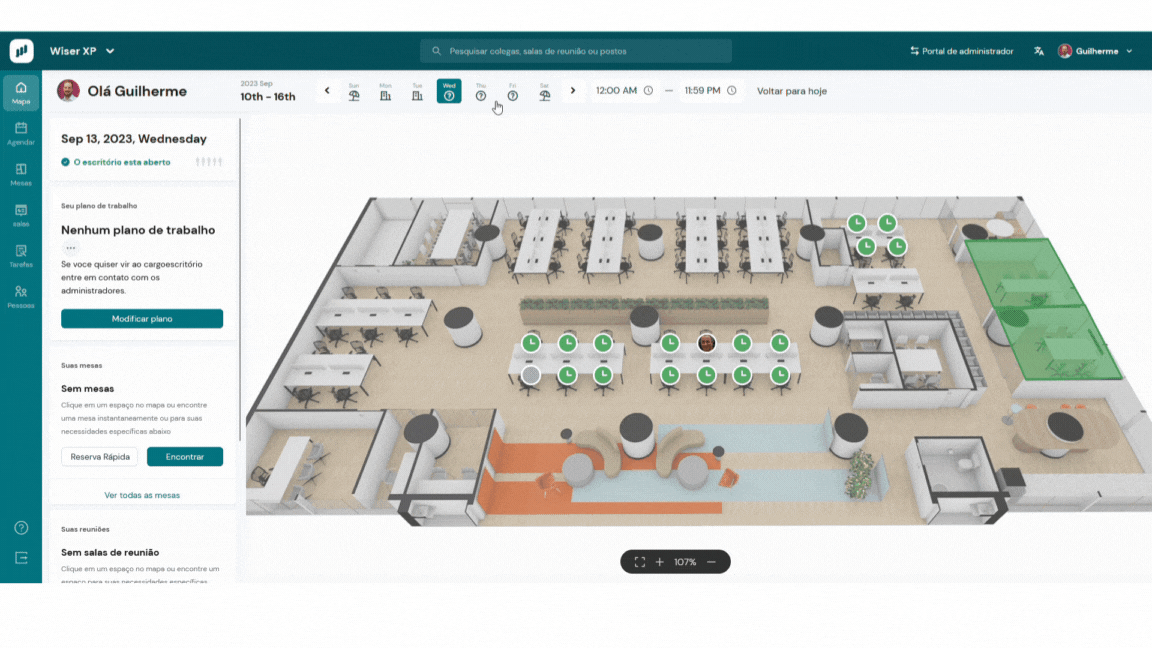Select the green highlighted meeting room area
The width and height of the screenshot is (1152, 648).
(1041, 309)
